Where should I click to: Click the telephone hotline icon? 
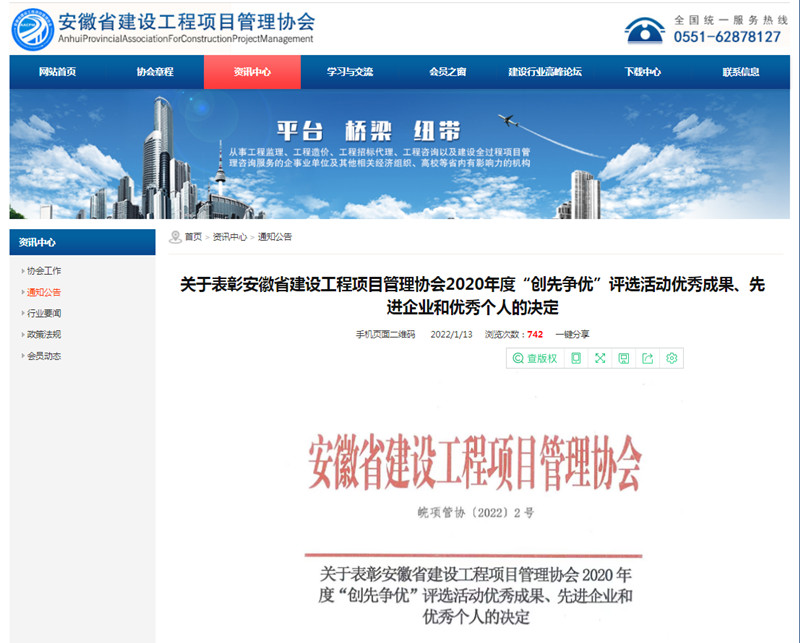click(644, 30)
